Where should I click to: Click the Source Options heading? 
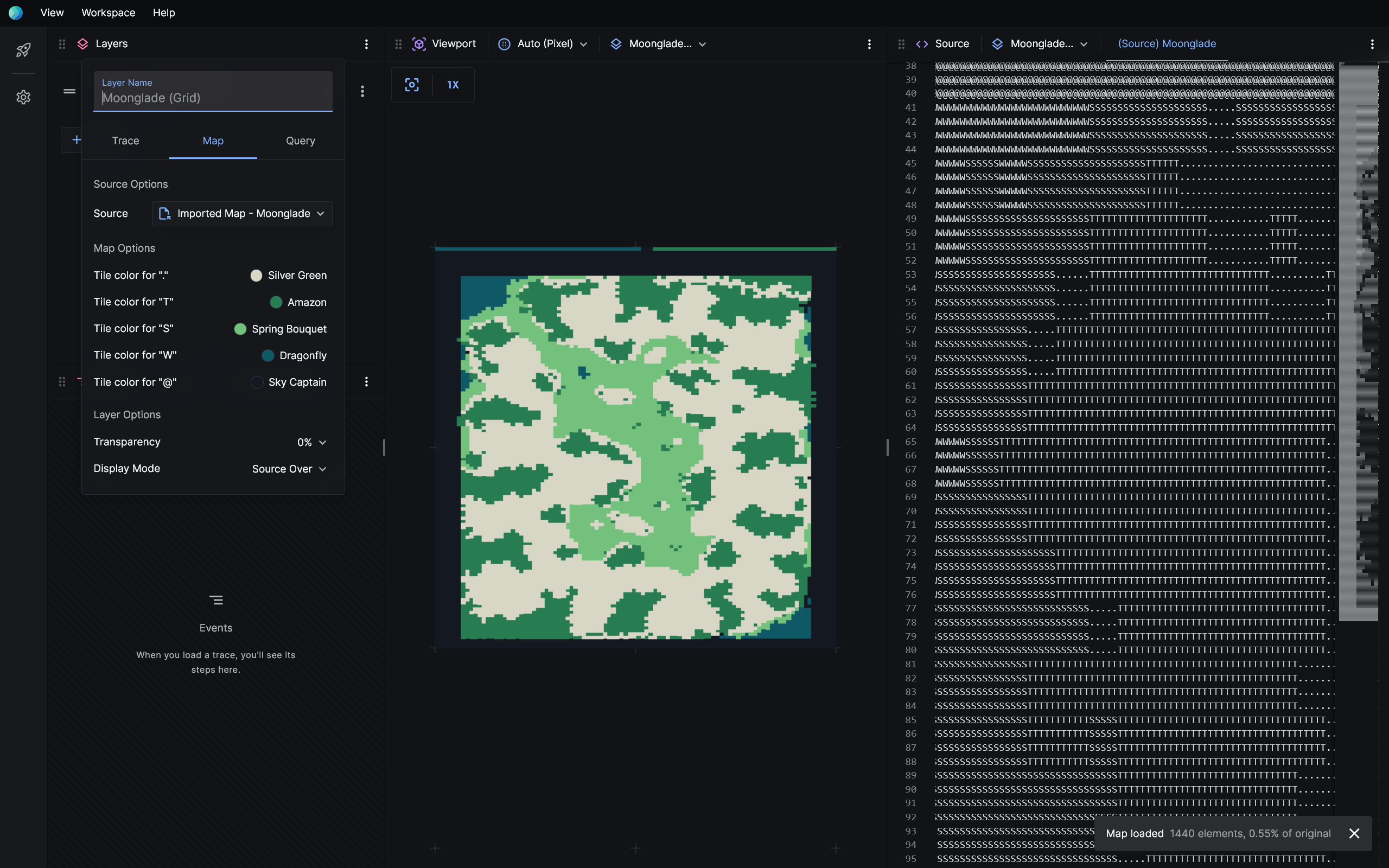tap(131, 184)
